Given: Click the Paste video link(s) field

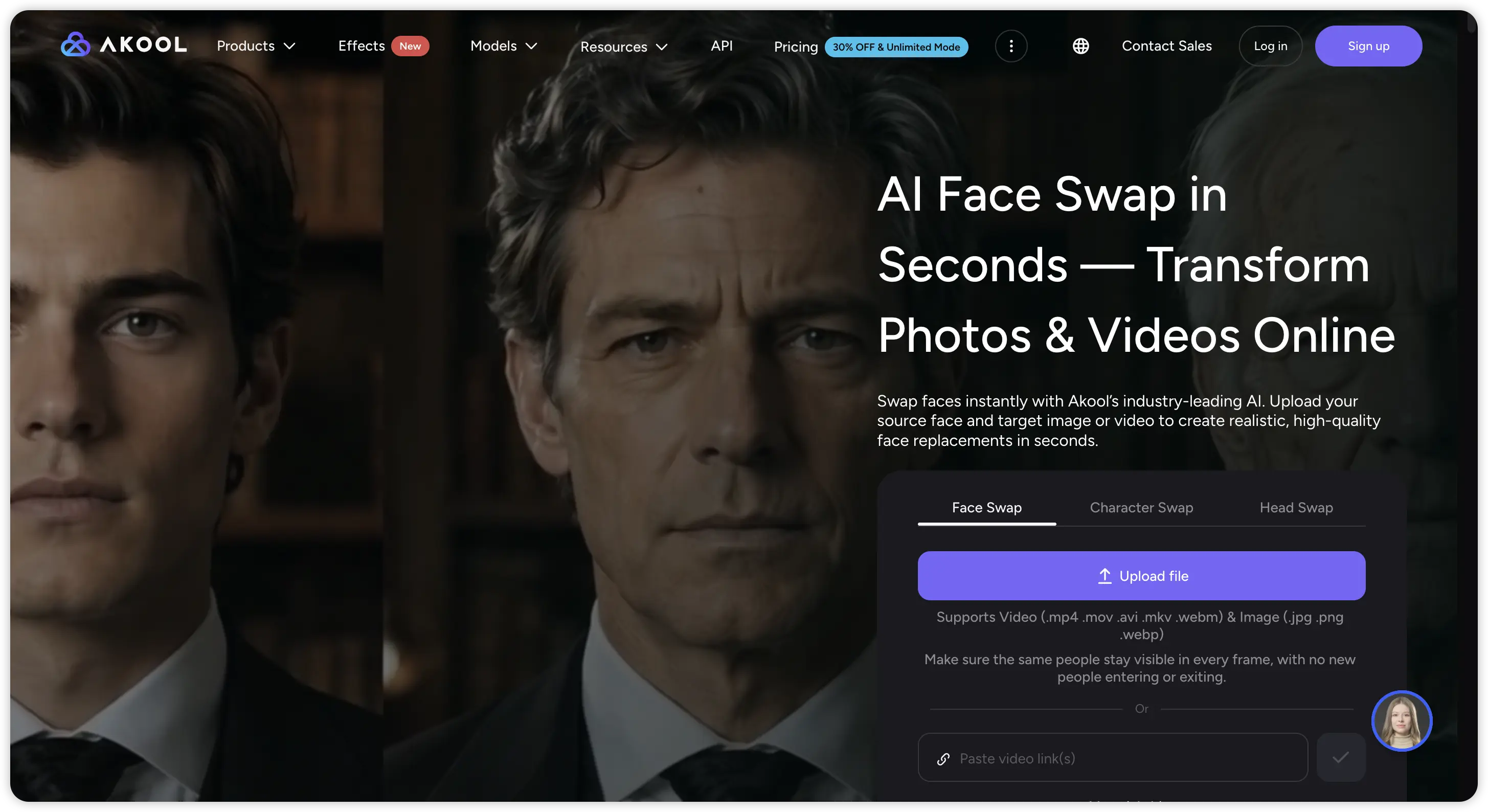Looking at the screenshot, I should click(x=1113, y=757).
